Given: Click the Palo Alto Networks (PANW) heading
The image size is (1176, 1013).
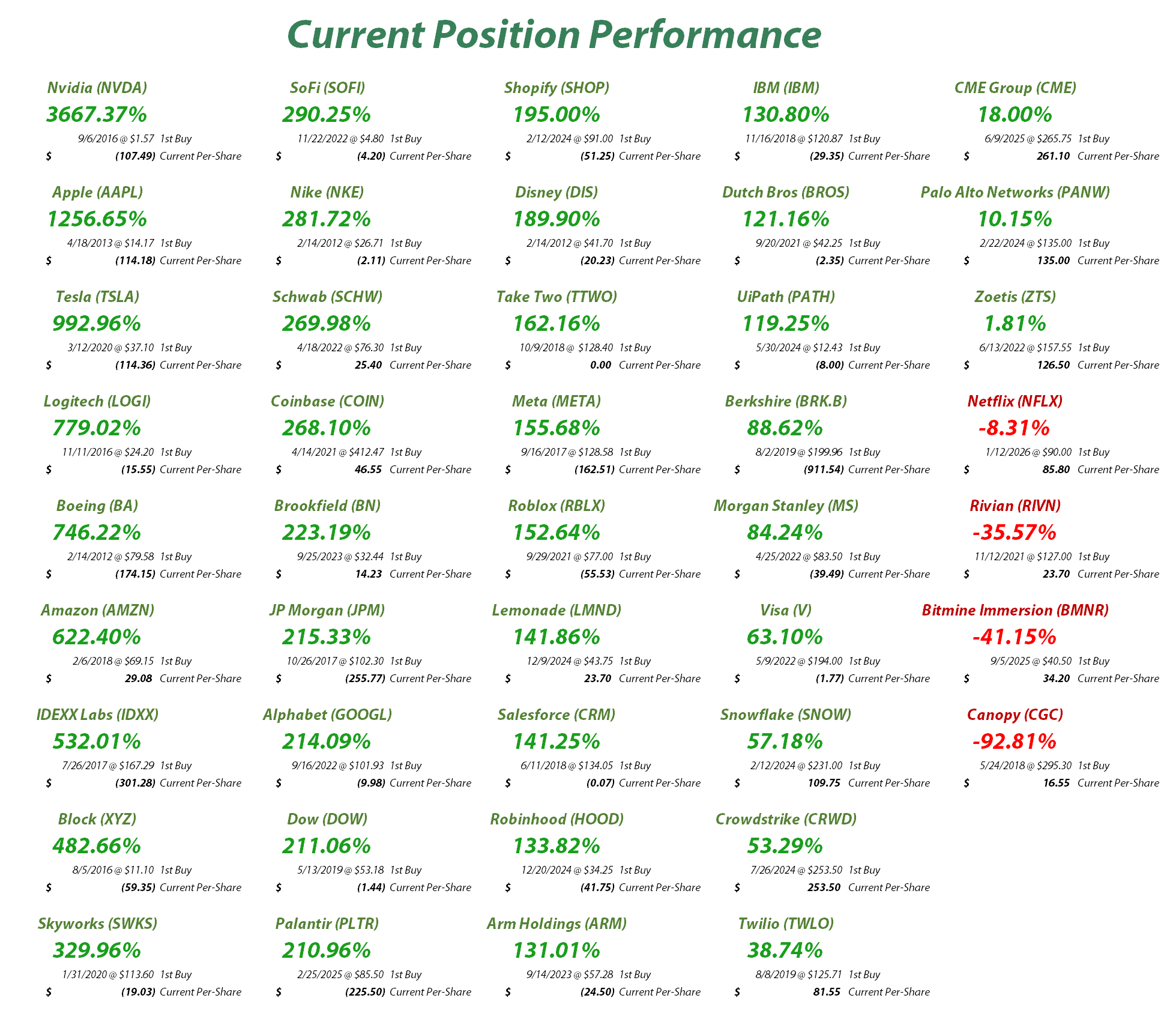Looking at the screenshot, I should pos(1015,192).
